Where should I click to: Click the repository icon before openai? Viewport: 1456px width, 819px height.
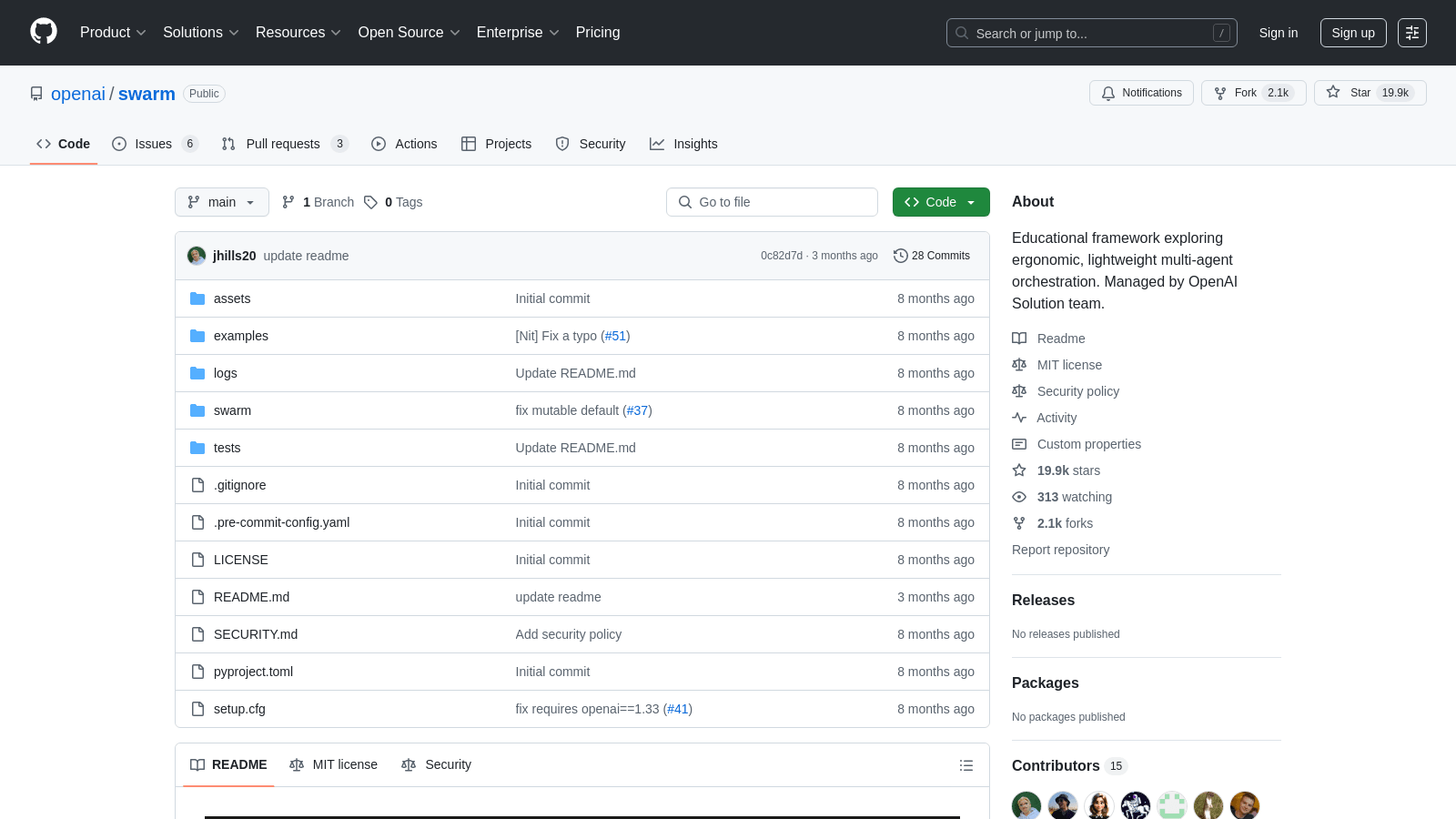[36, 94]
